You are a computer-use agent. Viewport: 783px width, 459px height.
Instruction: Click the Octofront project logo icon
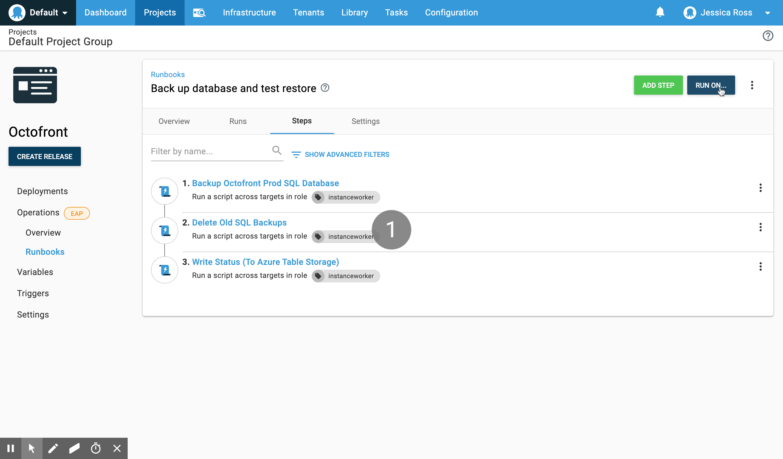point(35,85)
